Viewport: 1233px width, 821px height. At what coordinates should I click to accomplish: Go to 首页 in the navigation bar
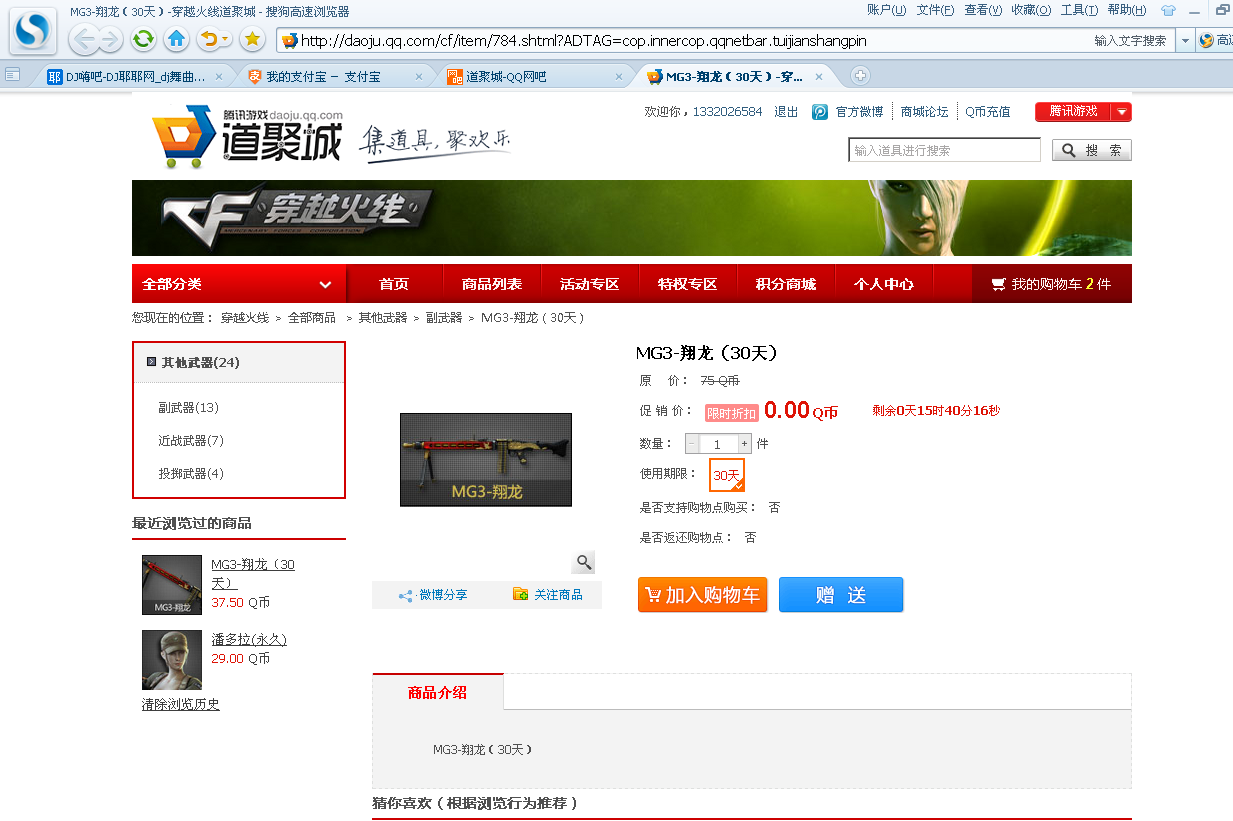[x=394, y=284]
